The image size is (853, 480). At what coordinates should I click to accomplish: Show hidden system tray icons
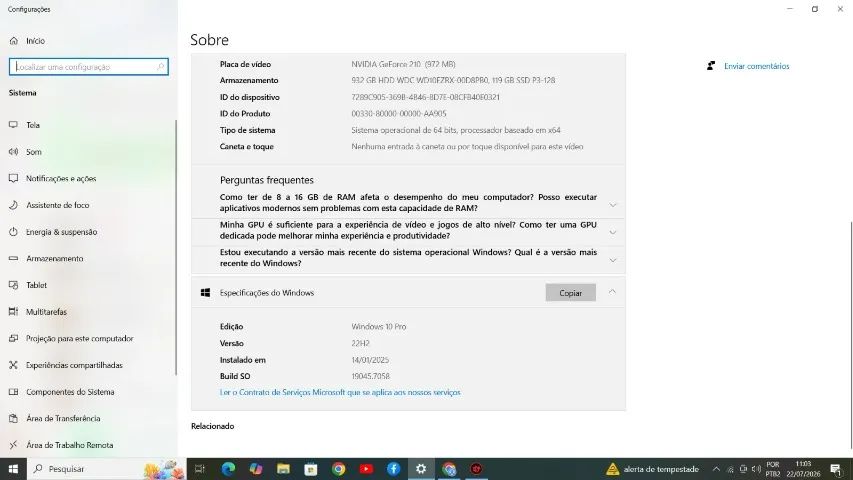[x=716, y=469]
